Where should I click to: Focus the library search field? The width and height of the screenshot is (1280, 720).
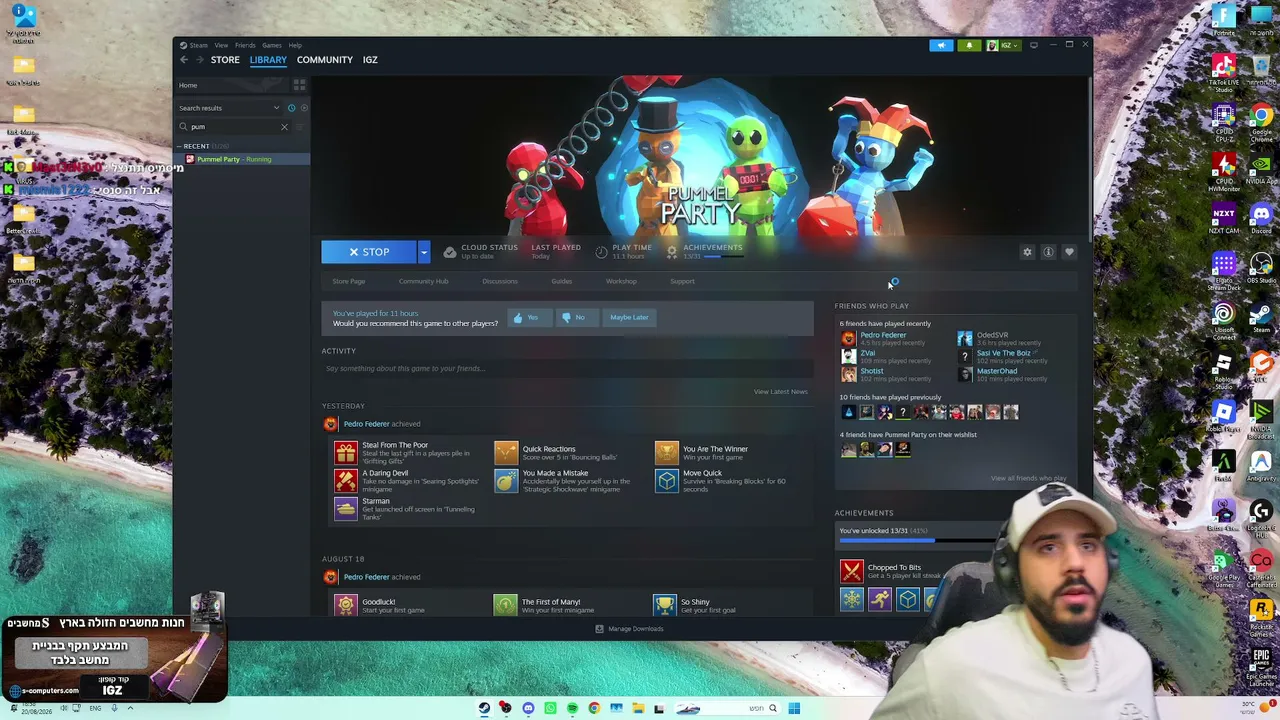coord(232,127)
